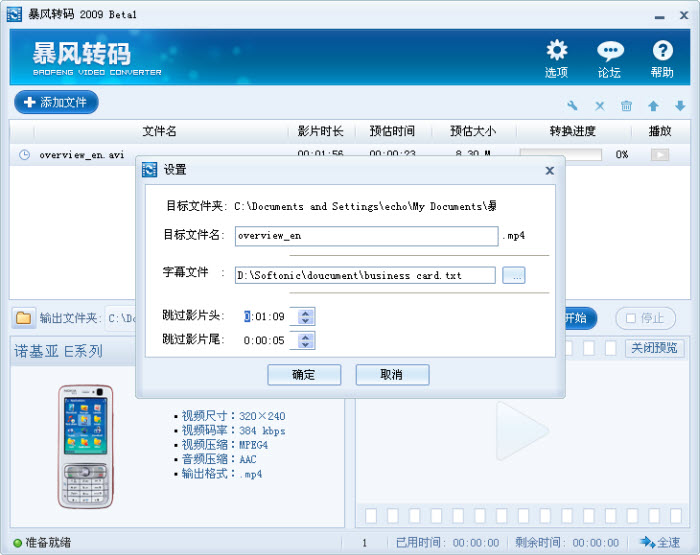Click the 剩余时间 00:00:00 status text
The height and width of the screenshot is (555, 700).
pos(567,542)
